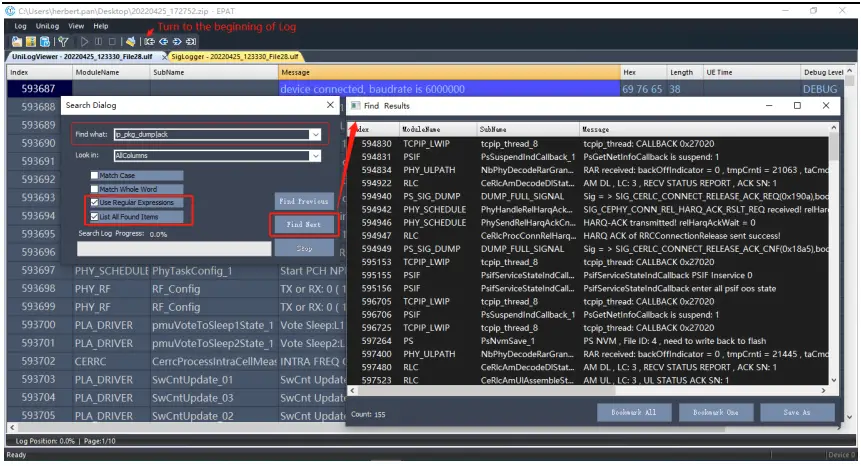
Task: Click the Debug Level column header
Action: coord(823,72)
